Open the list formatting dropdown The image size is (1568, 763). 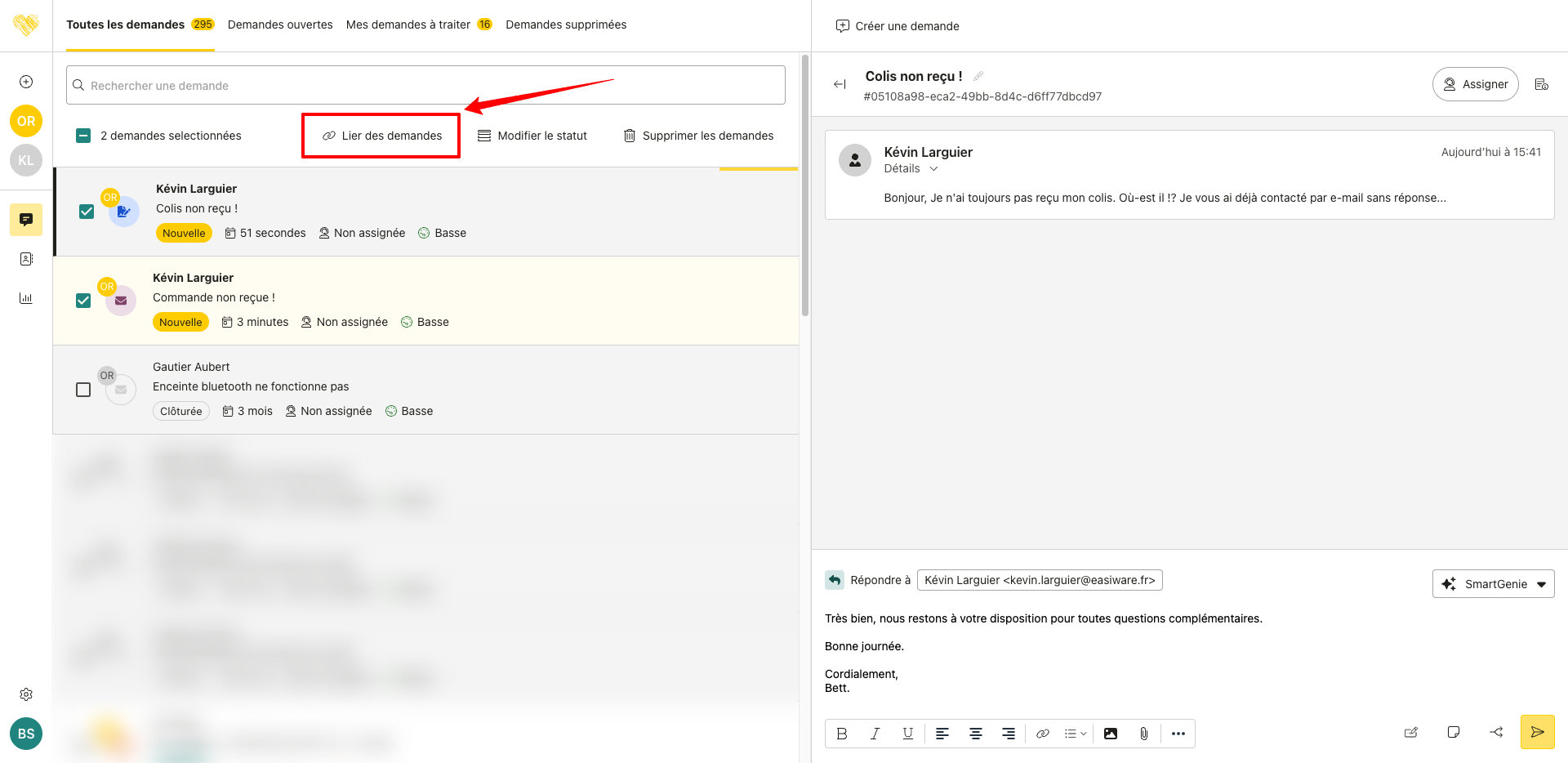1076,734
